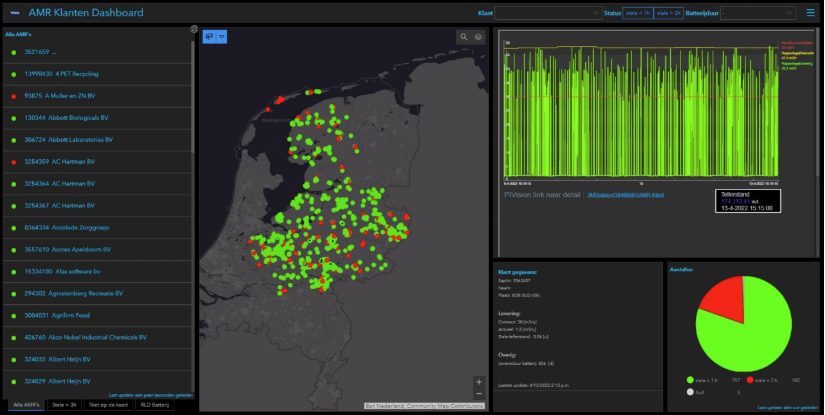Click the map search magnifier icon

464,37
